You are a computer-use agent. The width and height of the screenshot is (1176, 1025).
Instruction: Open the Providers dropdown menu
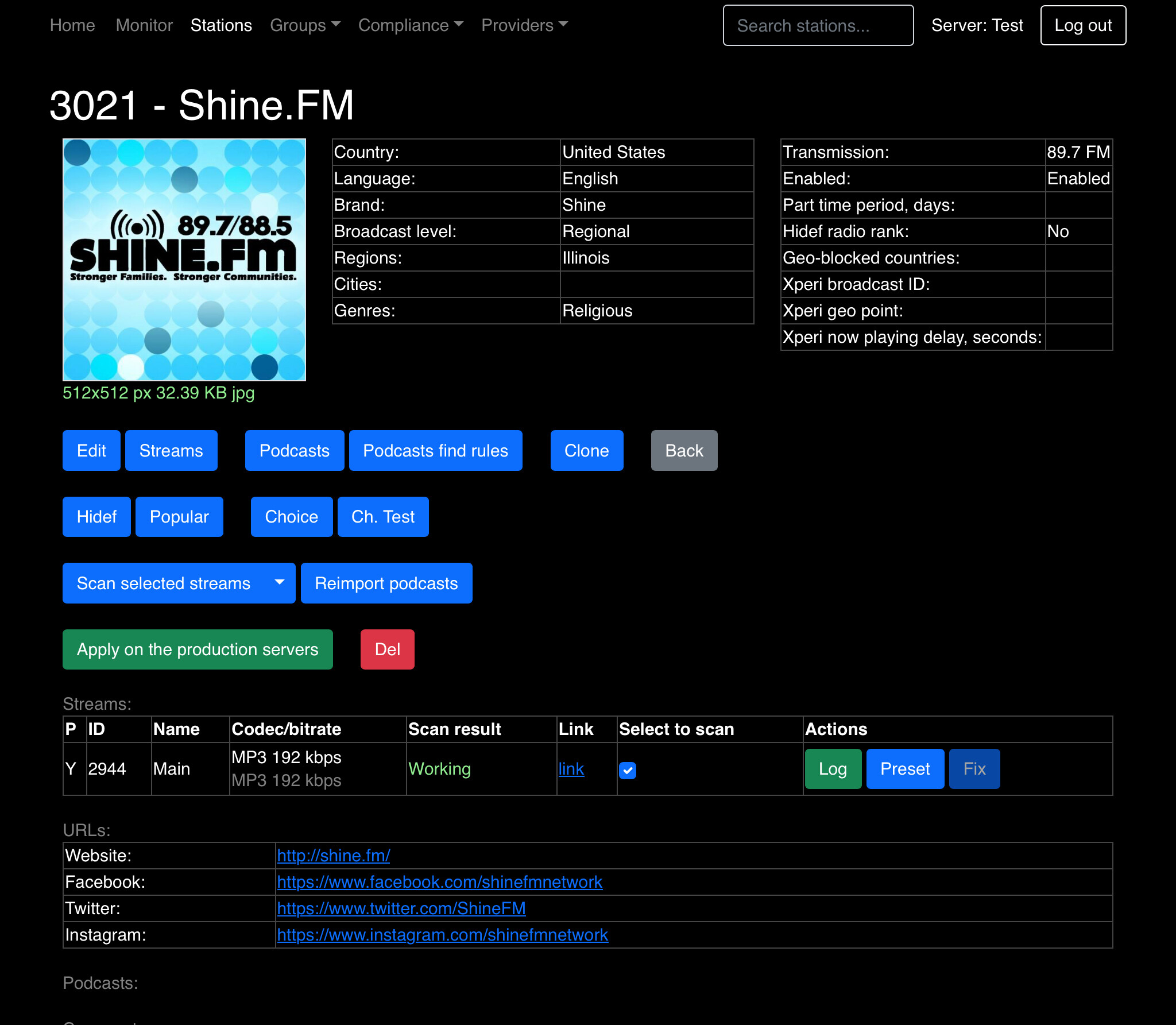tap(524, 25)
